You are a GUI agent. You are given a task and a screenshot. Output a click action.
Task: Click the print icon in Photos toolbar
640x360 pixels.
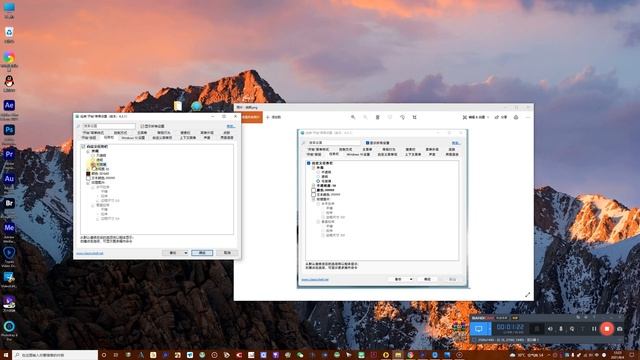coord(516,117)
